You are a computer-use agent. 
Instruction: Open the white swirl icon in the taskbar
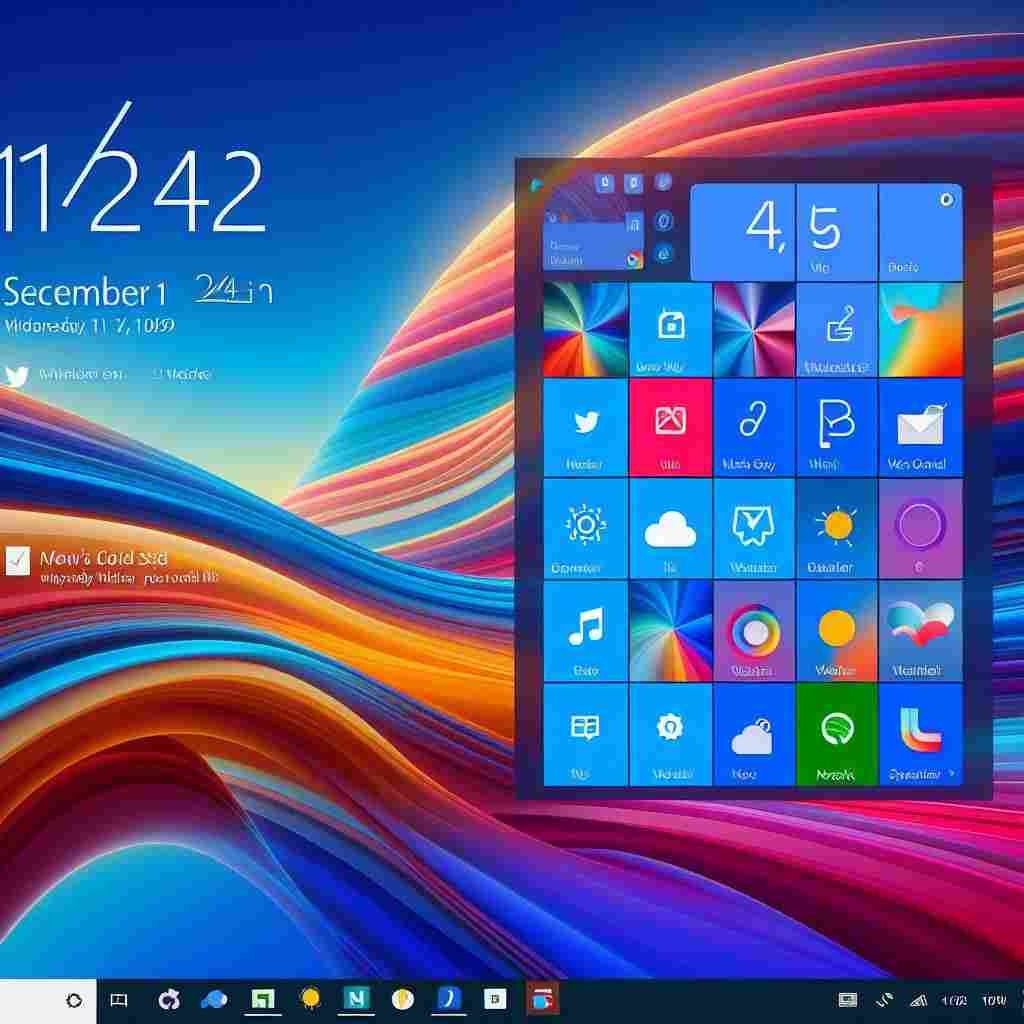pos(169,999)
